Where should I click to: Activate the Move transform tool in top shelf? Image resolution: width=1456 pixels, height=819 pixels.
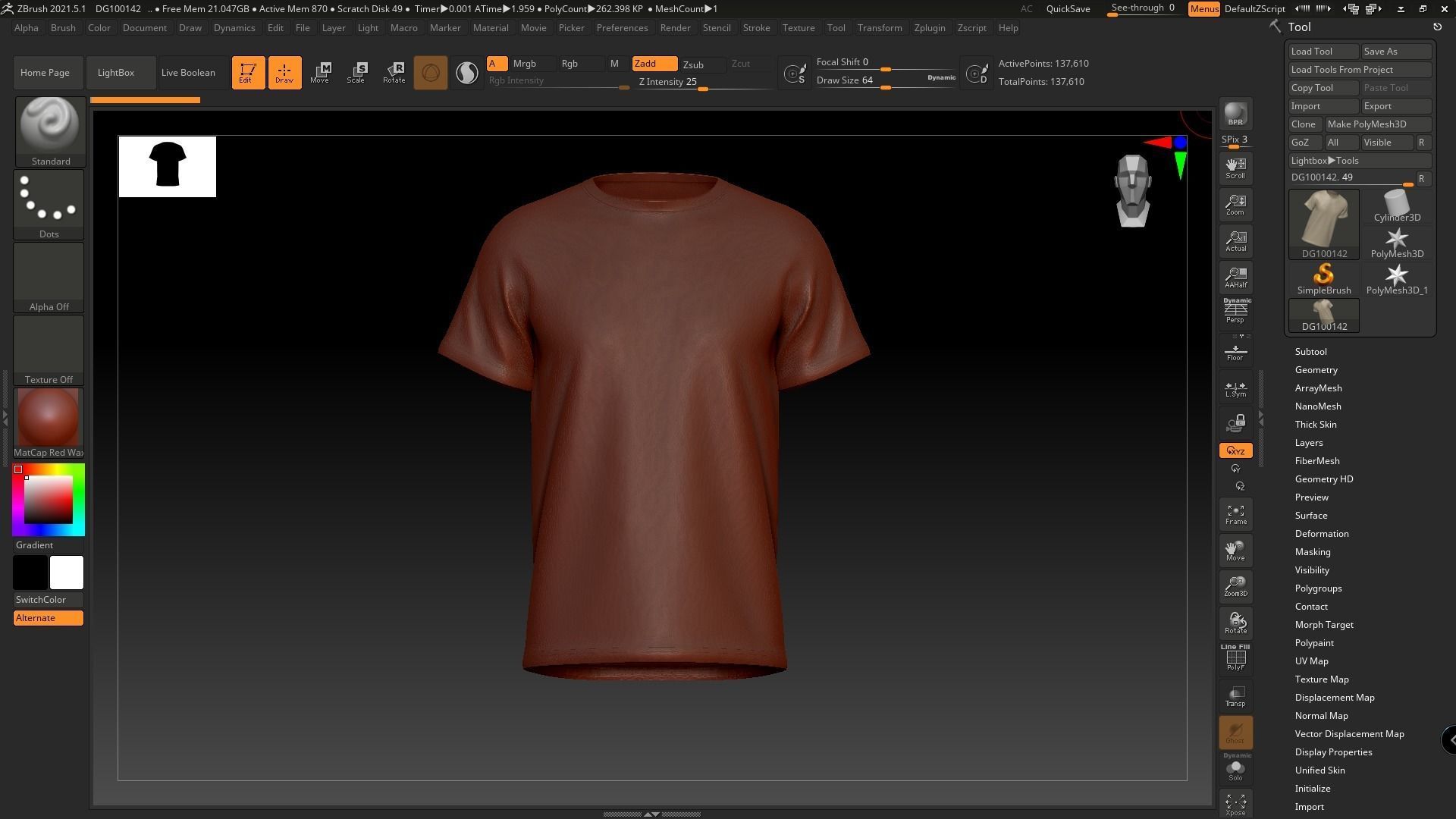coord(319,73)
